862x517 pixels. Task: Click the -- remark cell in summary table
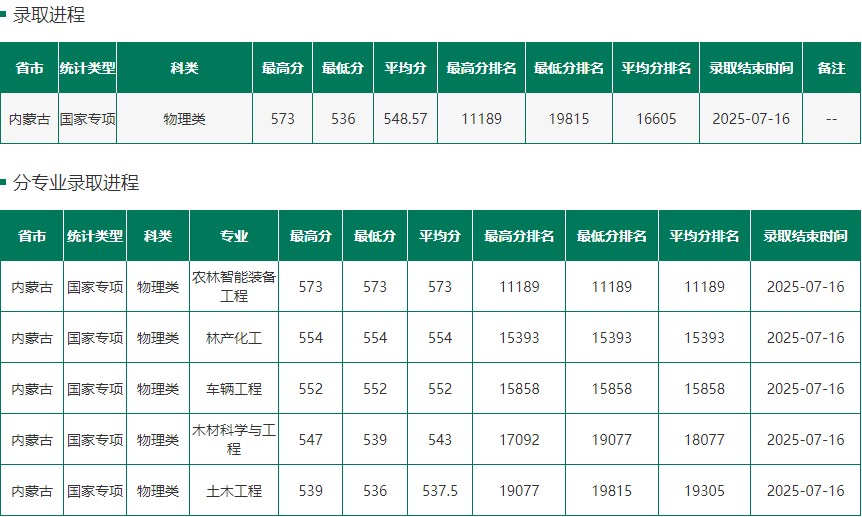point(831,119)
